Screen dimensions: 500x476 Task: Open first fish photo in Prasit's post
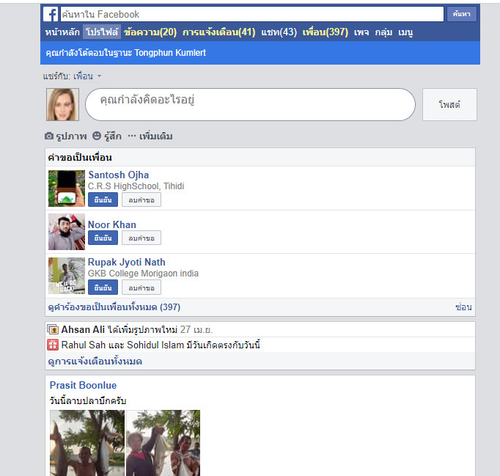(x=87, y=443)
